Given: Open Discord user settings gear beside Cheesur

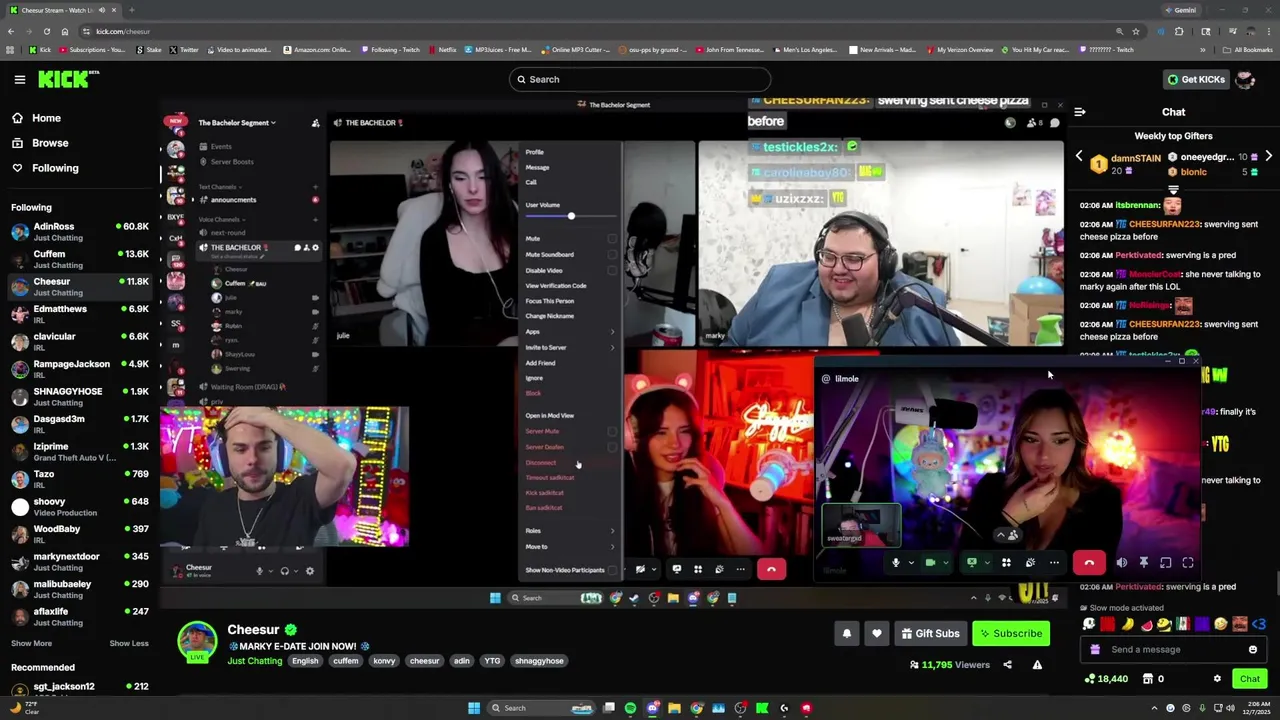Looking at the screenshot, I should 310,571.
